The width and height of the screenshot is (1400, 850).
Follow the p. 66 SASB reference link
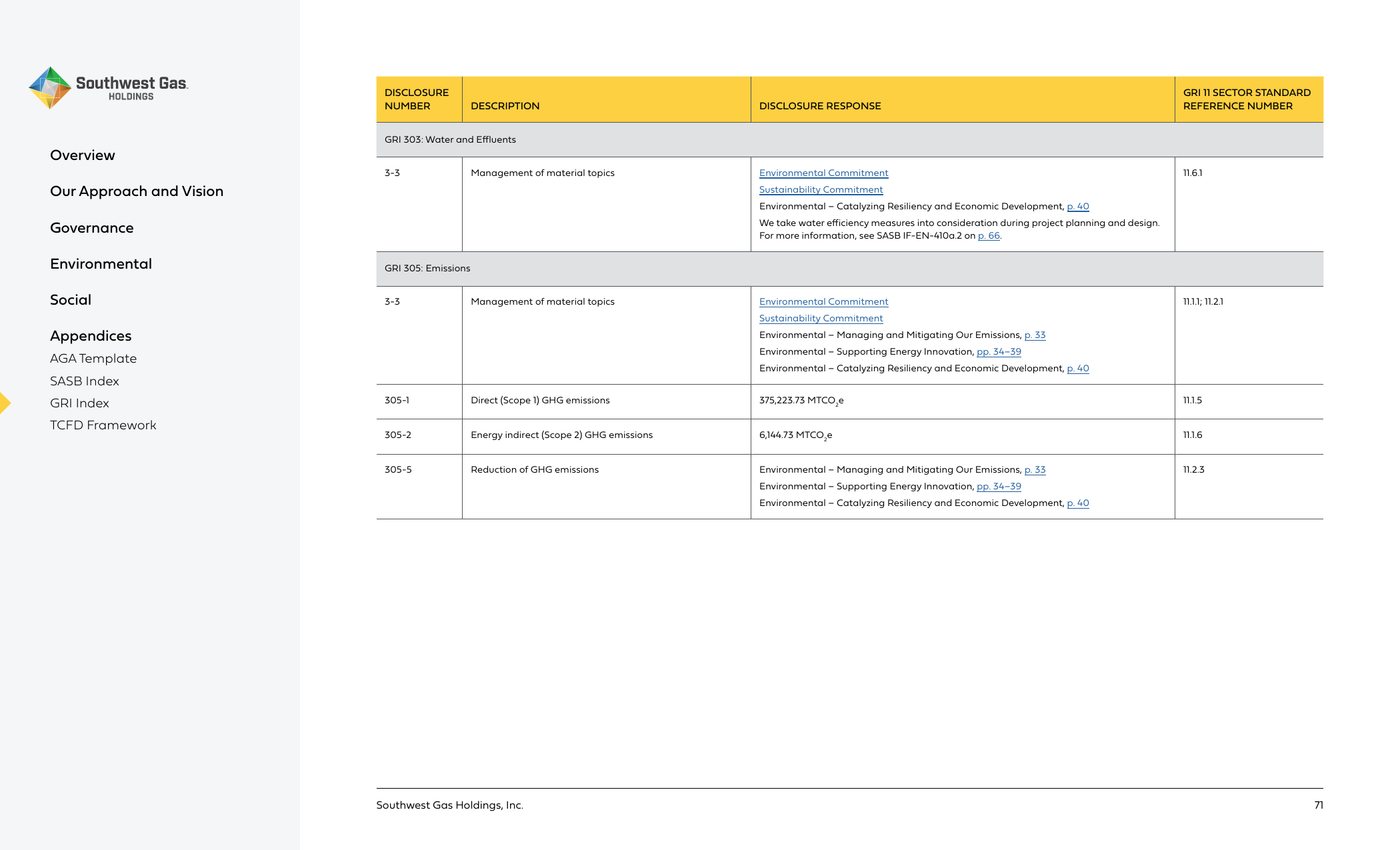[x=989, y=236]
